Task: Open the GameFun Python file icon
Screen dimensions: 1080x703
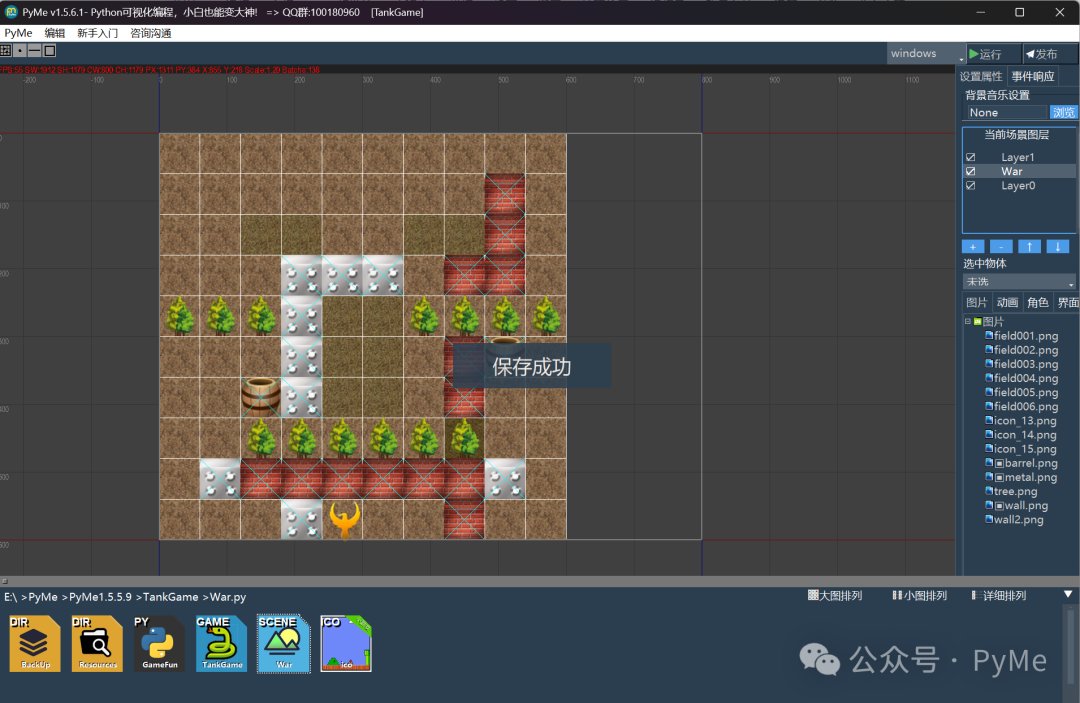Action: pos(159,643)
